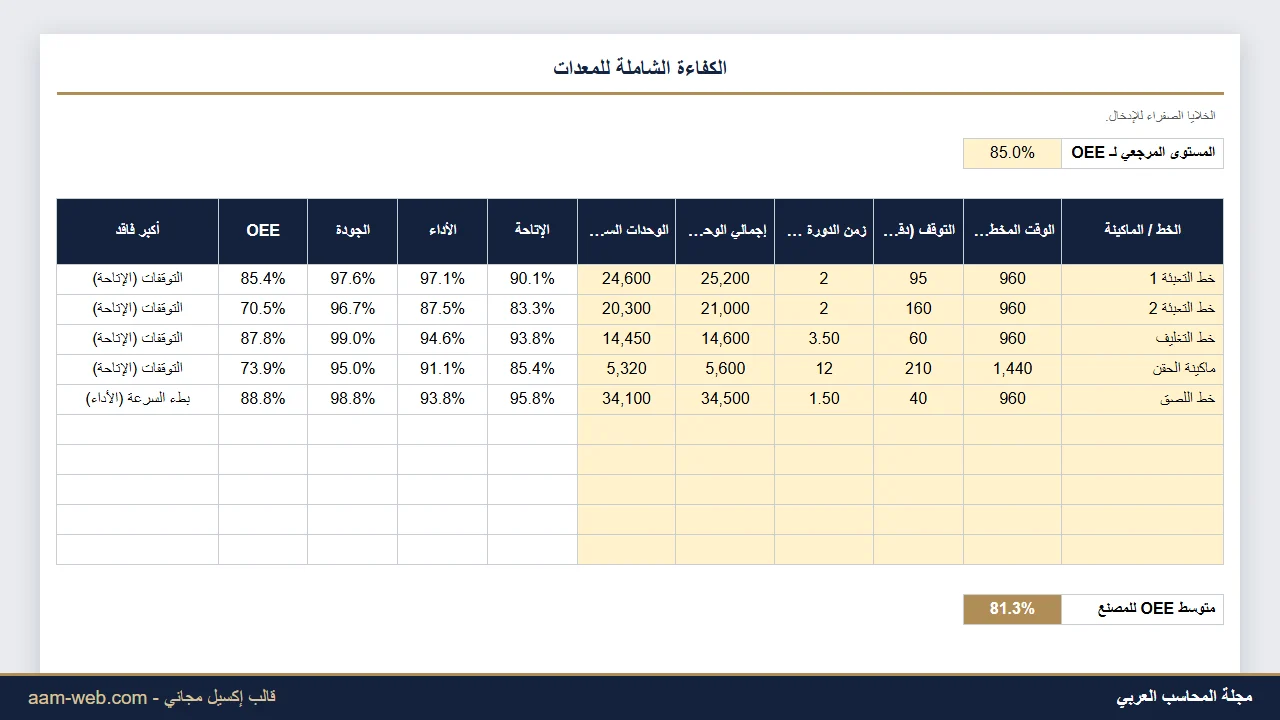The image size is (1280, 720).
Task: Click the row label خط التغليف
Action: pos(1142,339)
